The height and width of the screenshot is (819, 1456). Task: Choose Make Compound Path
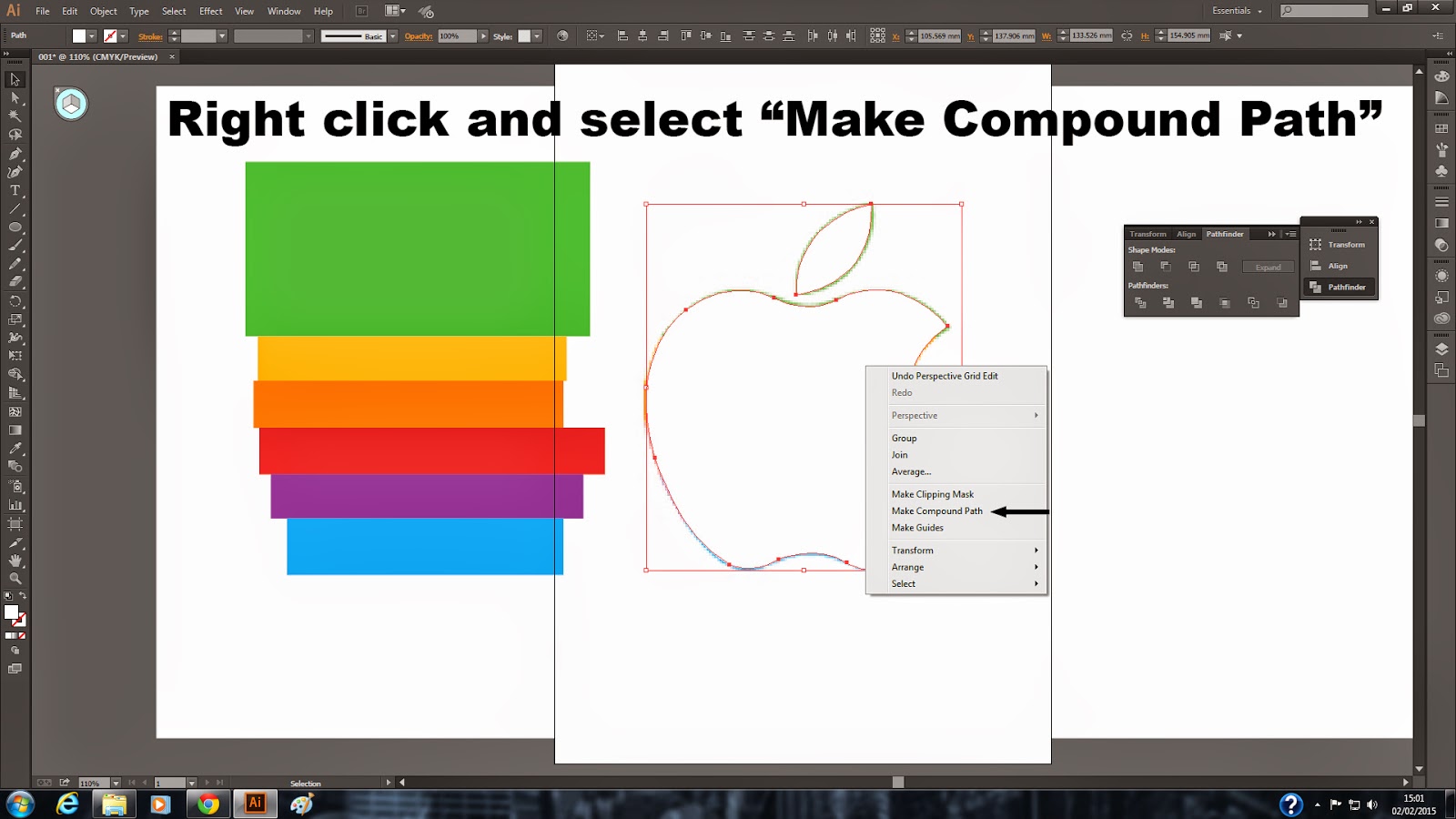[936, 511]
